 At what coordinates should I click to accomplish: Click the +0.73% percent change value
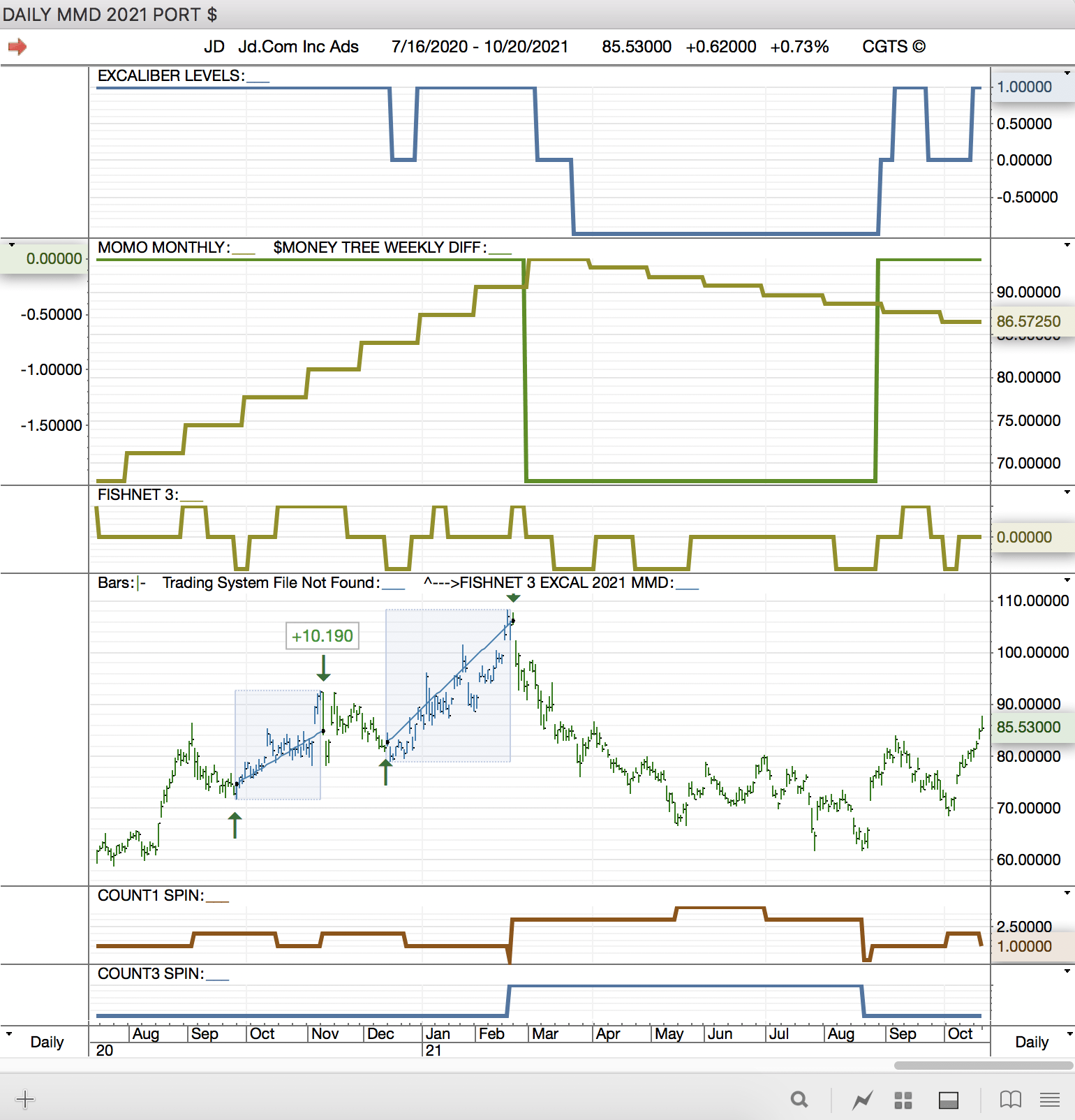point(799,47)
